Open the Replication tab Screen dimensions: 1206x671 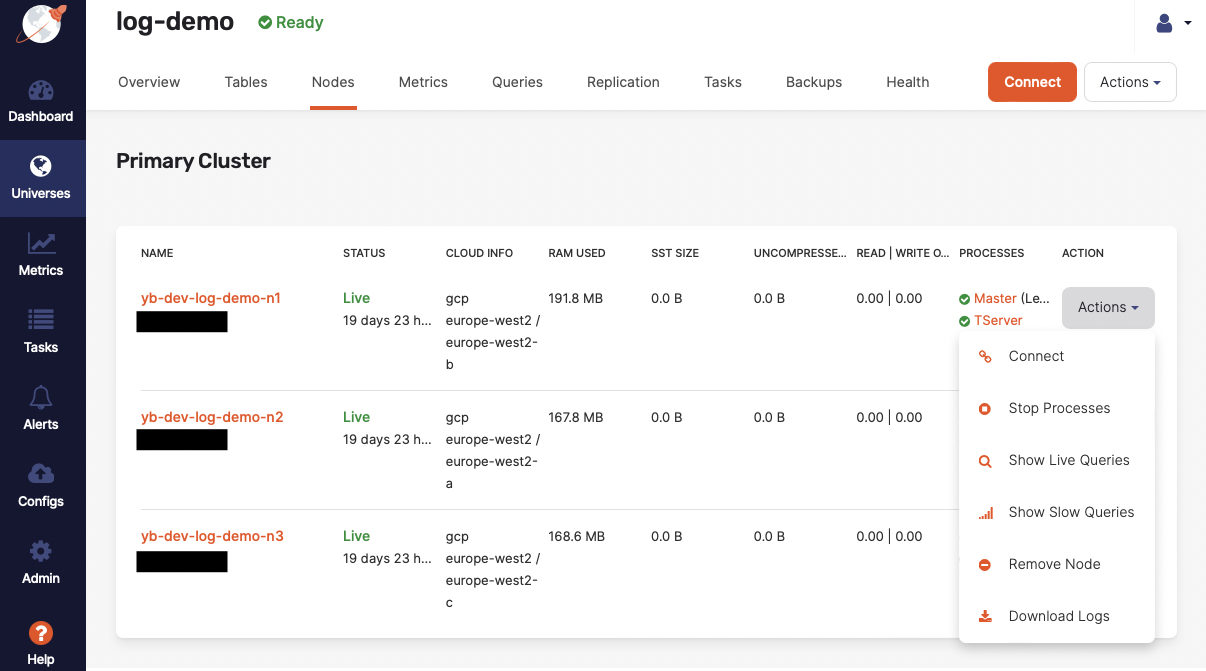click(623, 82)
